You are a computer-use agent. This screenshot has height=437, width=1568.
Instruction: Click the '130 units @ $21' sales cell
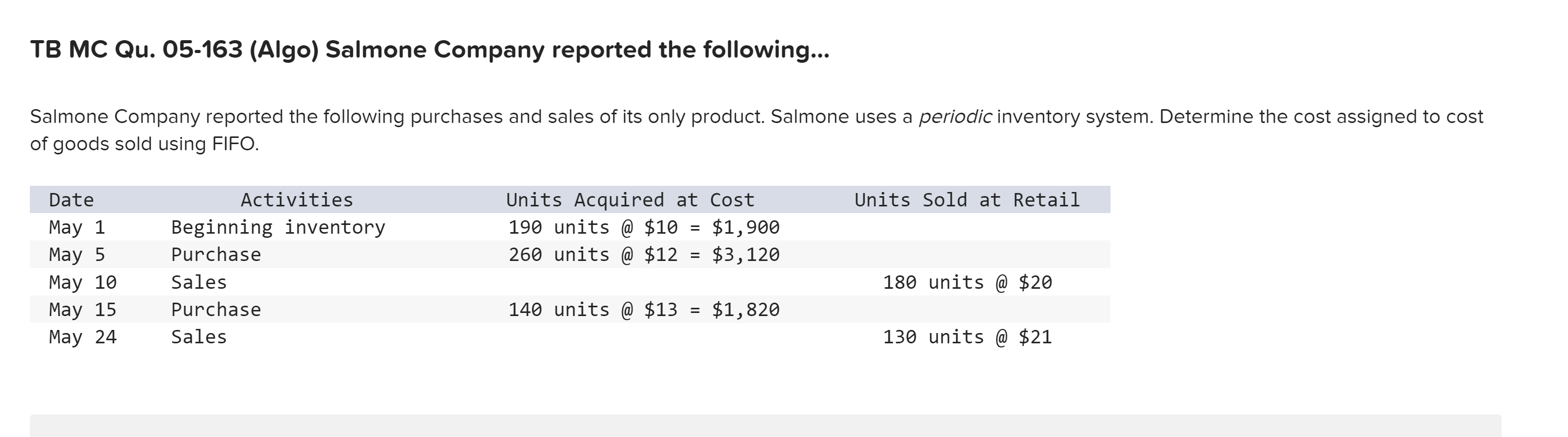click(966, 337)
